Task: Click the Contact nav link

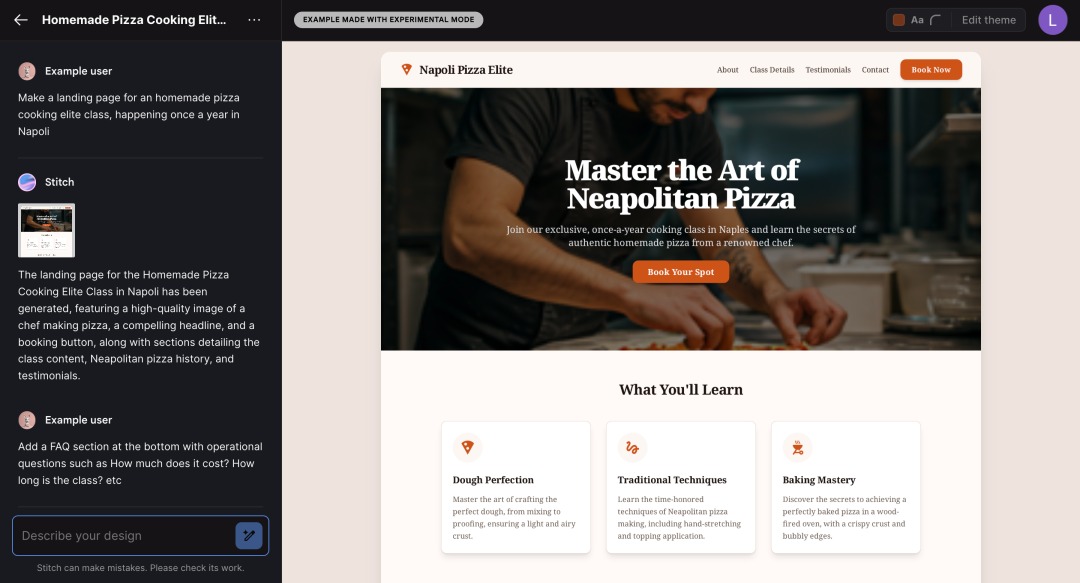Action: [875, 70]
